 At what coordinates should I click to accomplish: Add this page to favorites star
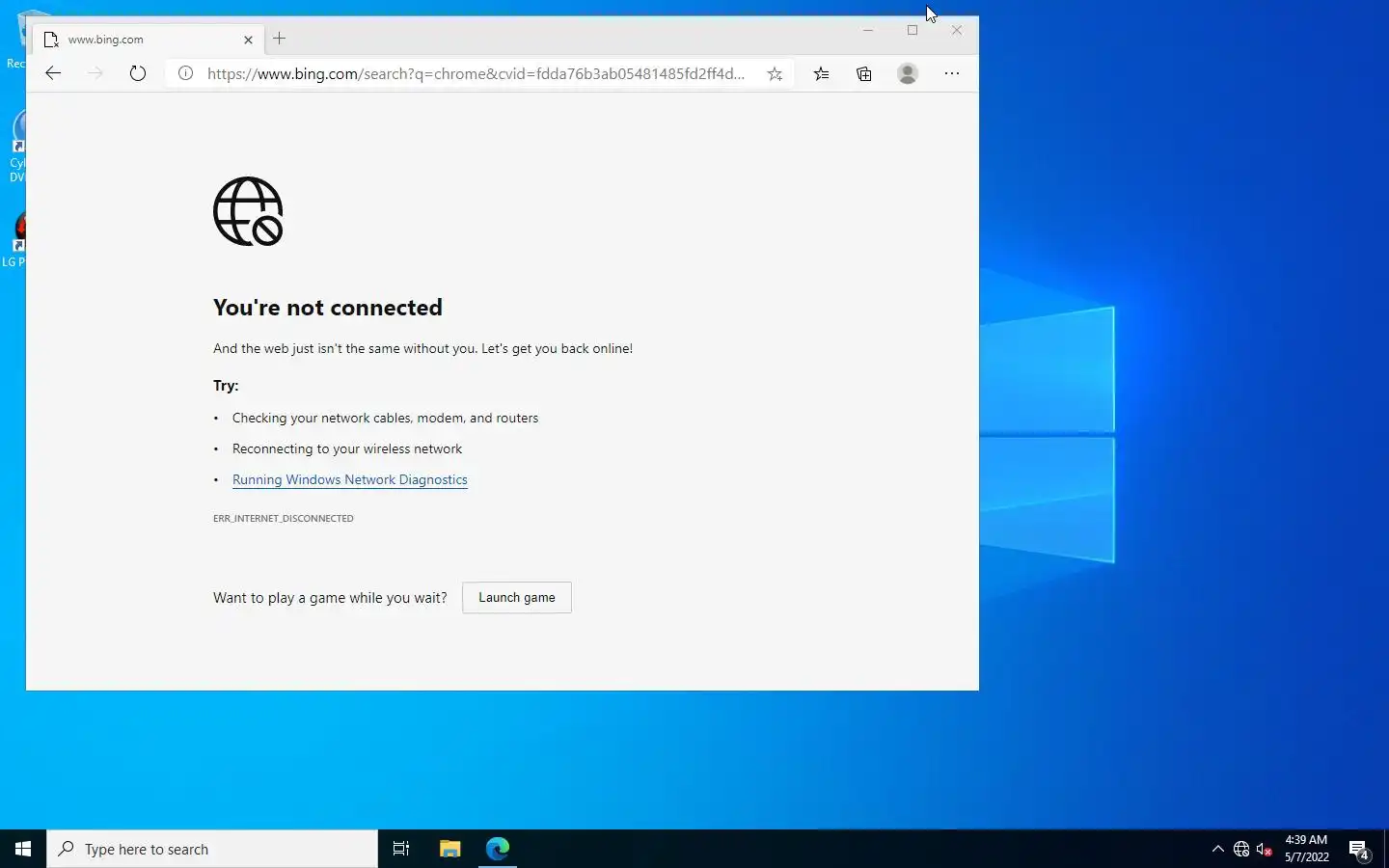click(x=775, y=73)
